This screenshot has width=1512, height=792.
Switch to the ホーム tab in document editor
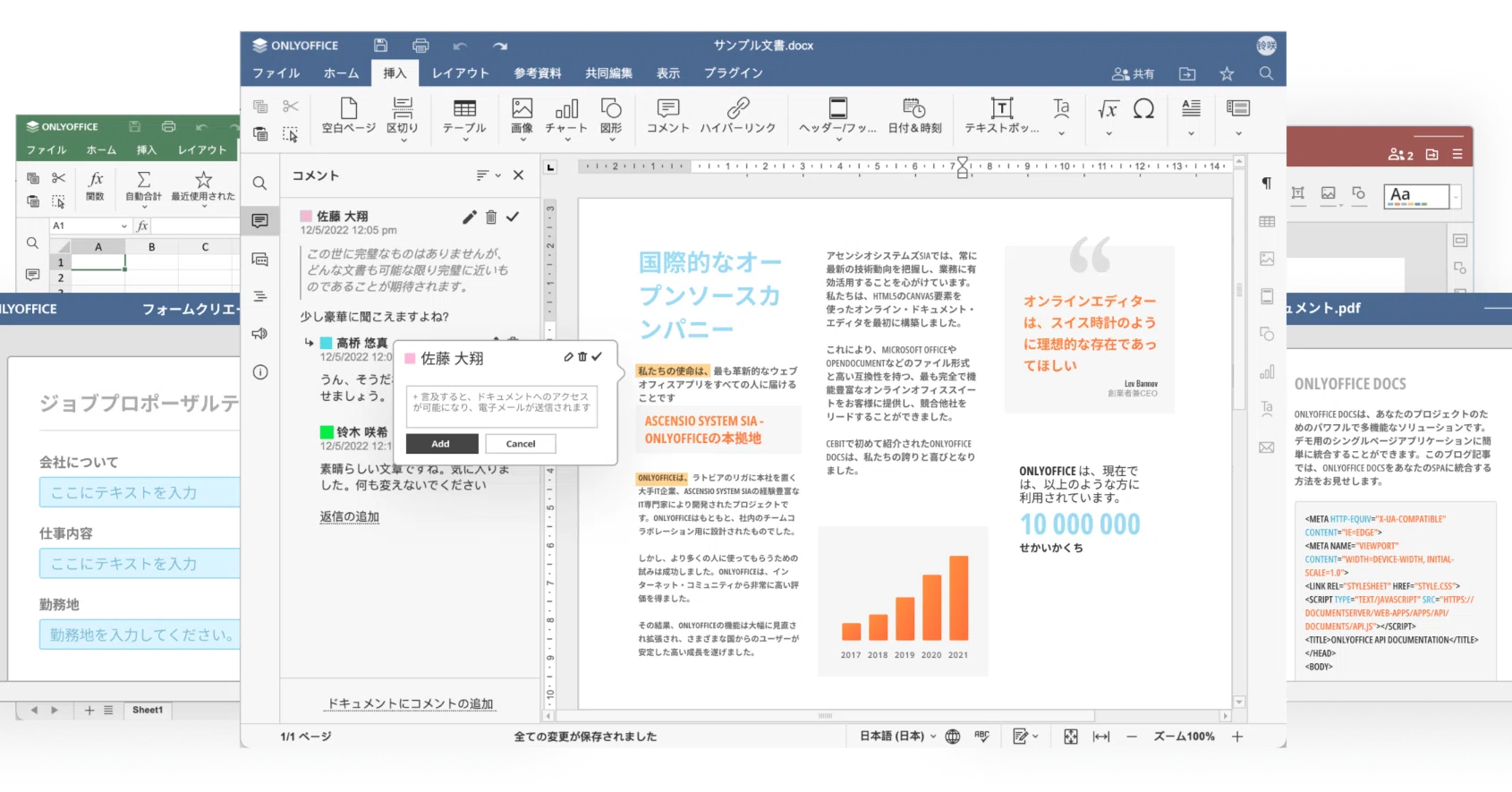(342, 73)
